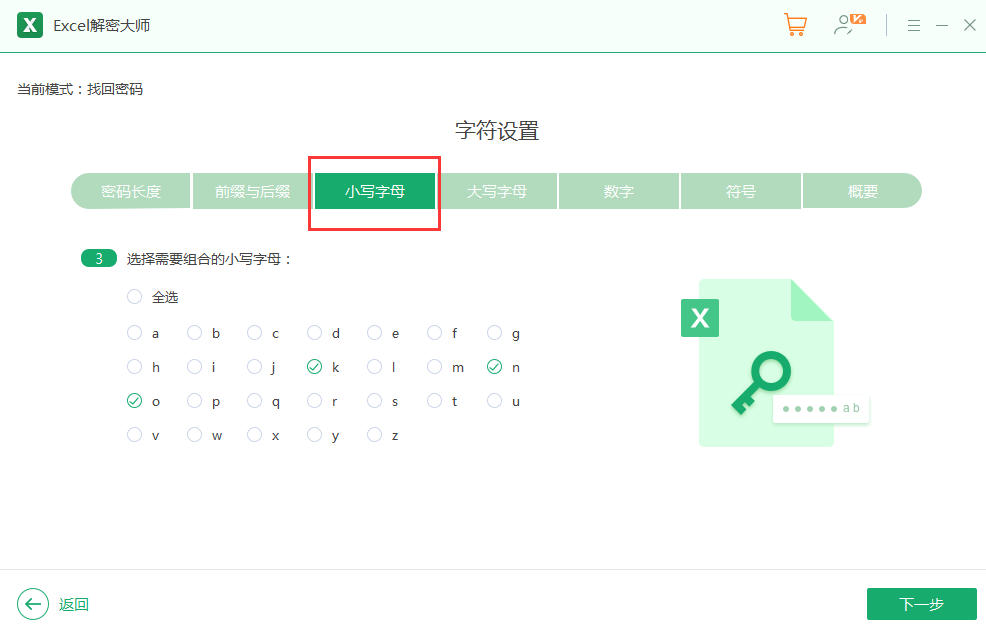The width and height of the screenshot is (986, 631).
Task: Open the shopping cart purchase icon
Action: [795, 25]
